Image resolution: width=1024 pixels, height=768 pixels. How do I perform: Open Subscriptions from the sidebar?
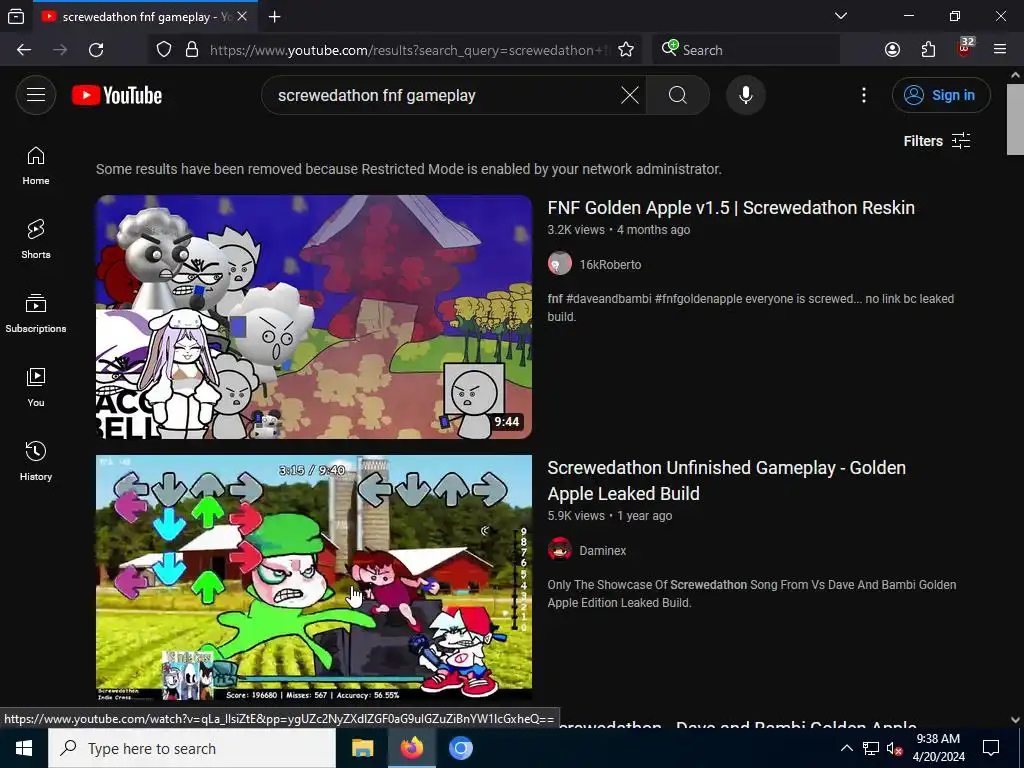[x=36, y=313]
